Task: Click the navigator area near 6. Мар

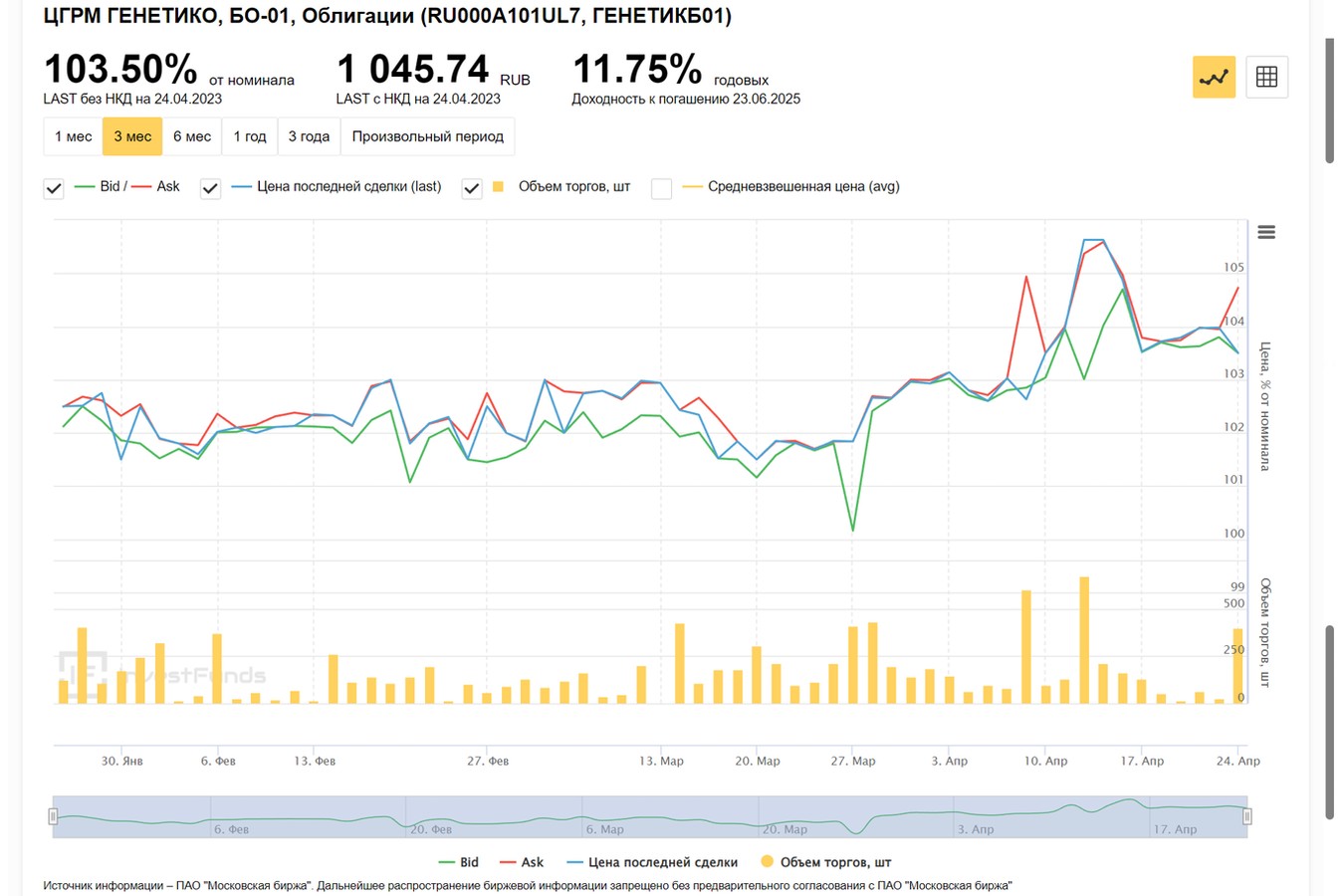Action: pyautogui.click(x=604, y=828)
